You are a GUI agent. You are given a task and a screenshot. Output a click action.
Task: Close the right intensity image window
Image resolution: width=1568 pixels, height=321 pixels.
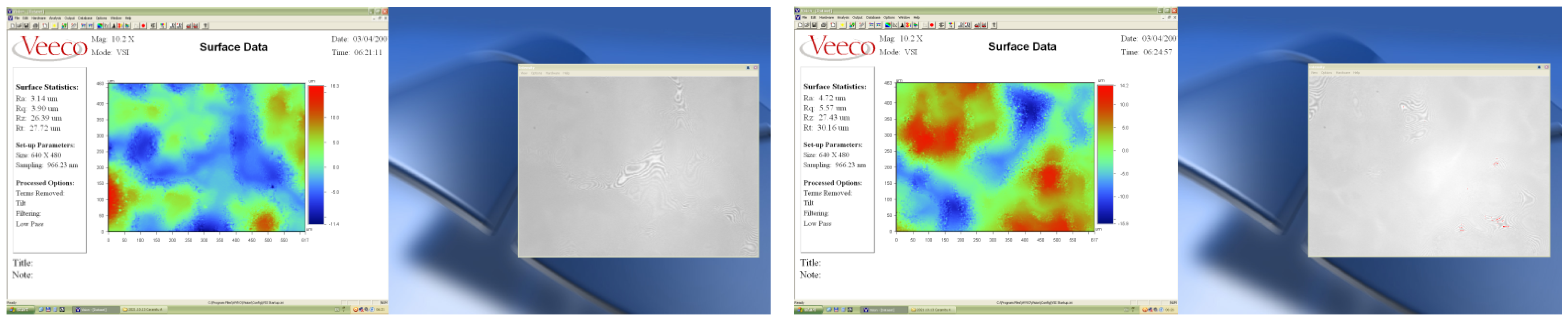pos(1547,67)
